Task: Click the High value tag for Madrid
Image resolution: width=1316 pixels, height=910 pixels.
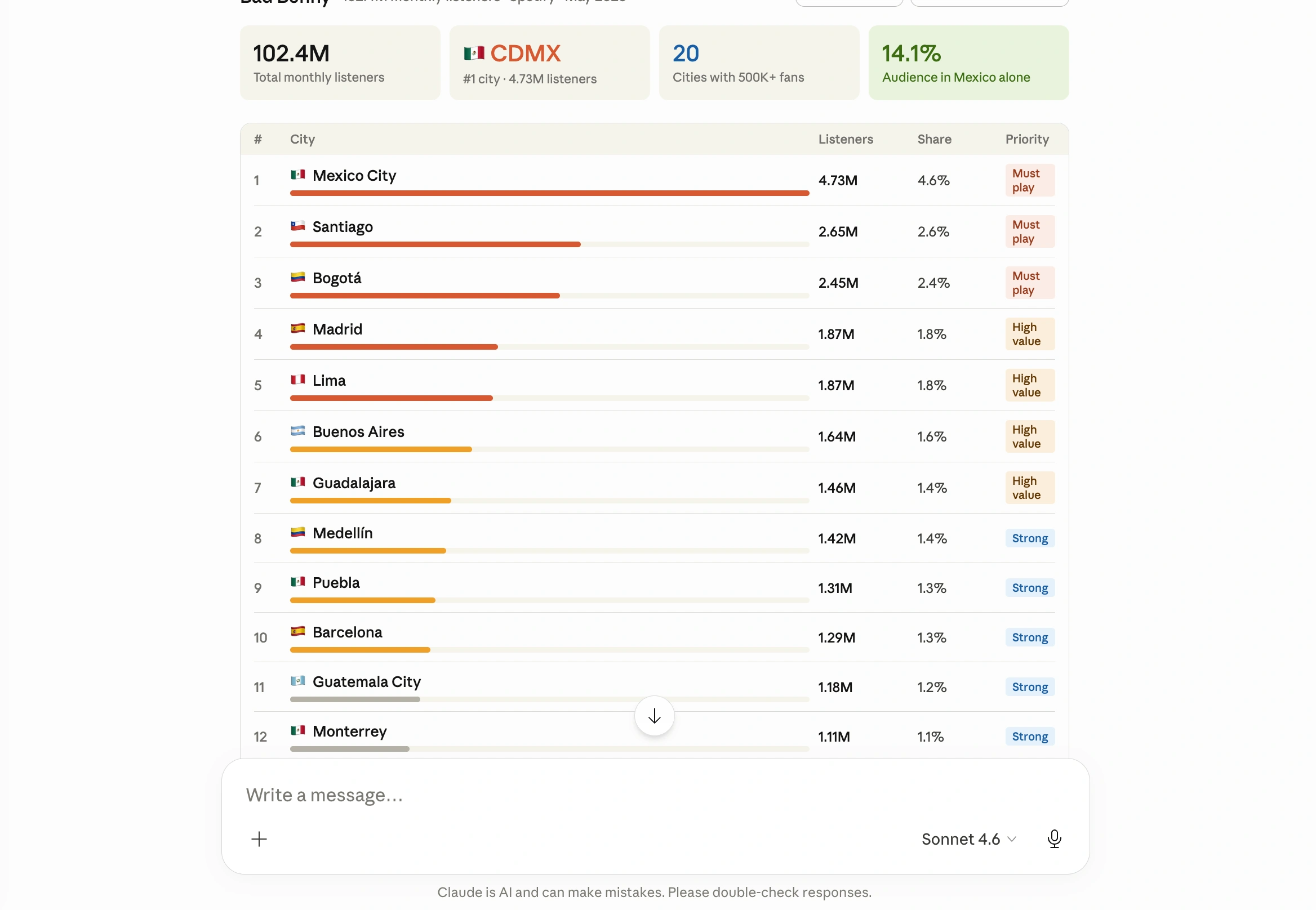Action: pyautogui.click(x=1030, y=334)
